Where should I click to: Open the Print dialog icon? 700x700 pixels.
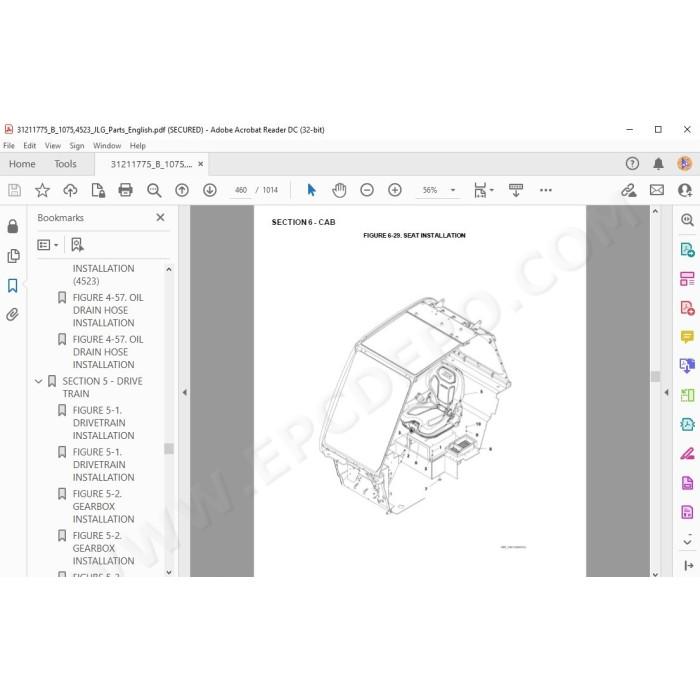point(125,190)
